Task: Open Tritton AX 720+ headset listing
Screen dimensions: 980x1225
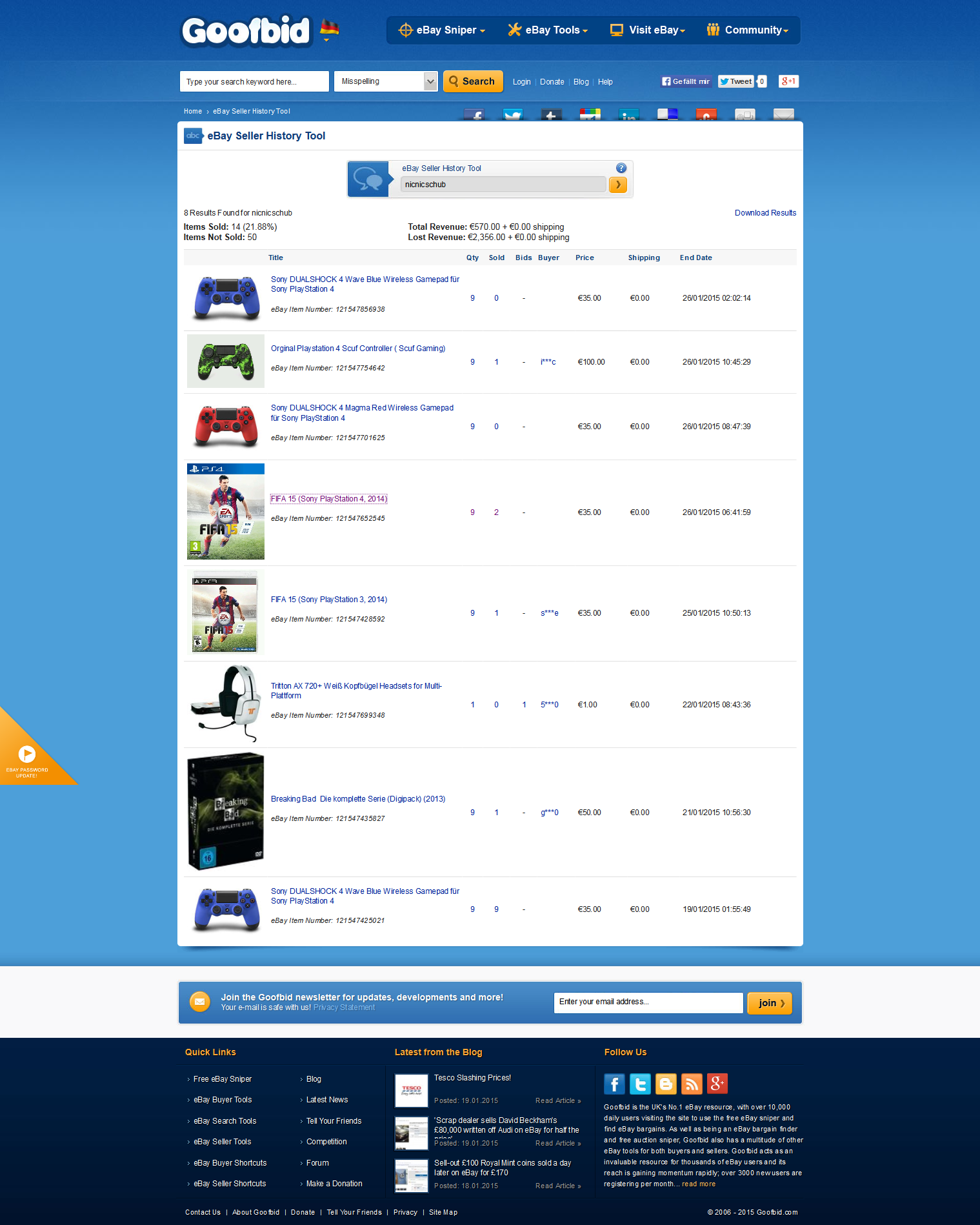Action: coord(356,691)
